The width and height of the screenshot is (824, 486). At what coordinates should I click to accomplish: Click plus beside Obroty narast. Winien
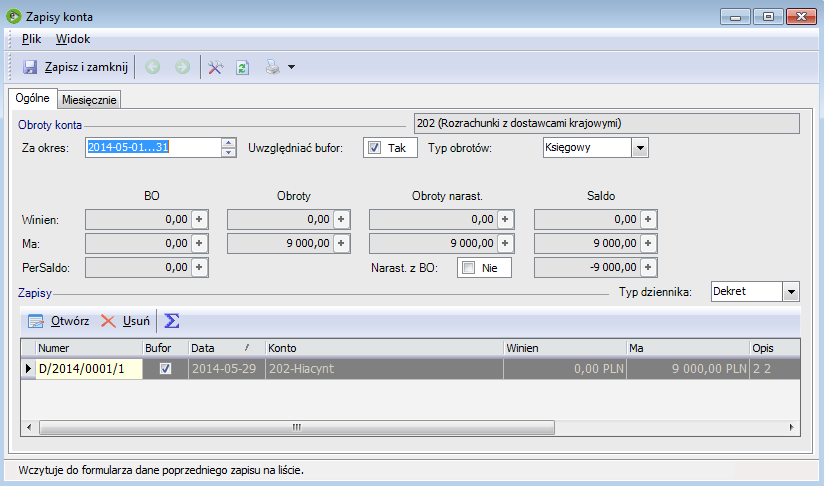[x=505, y=219]
